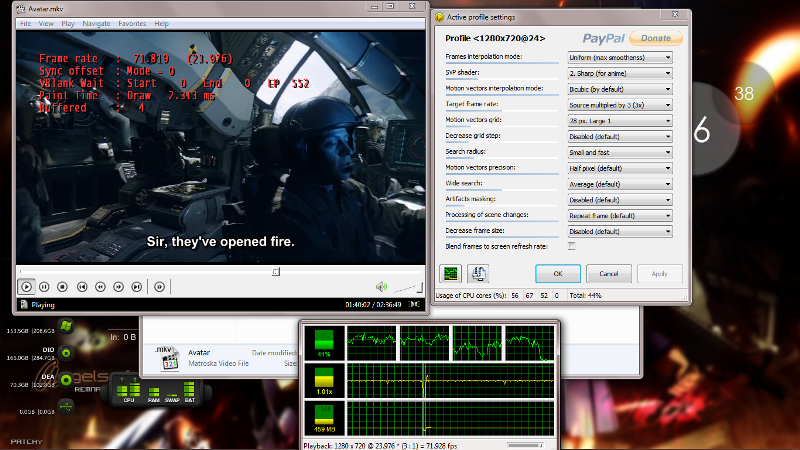Viewport: 800px width, 450px height.
Task: Expand the Wide search dropdown
Action: click(x=620, y=184)
